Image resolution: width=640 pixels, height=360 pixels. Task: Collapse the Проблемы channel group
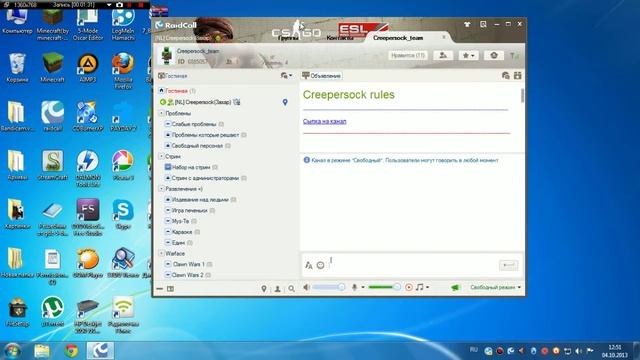pyautogui.click(x=161, y=113)
